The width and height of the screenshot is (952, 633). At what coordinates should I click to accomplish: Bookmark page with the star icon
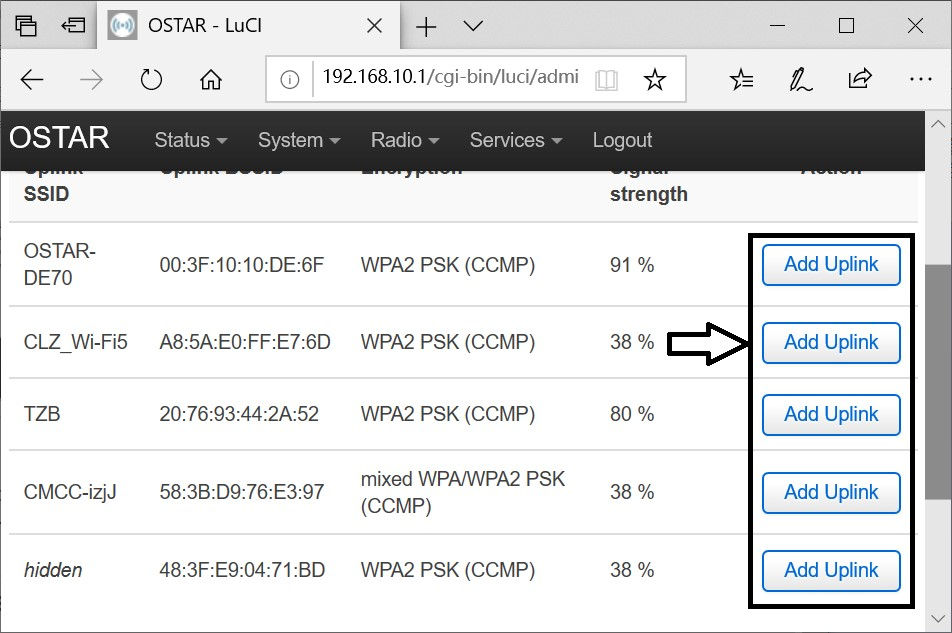point(654,80)
